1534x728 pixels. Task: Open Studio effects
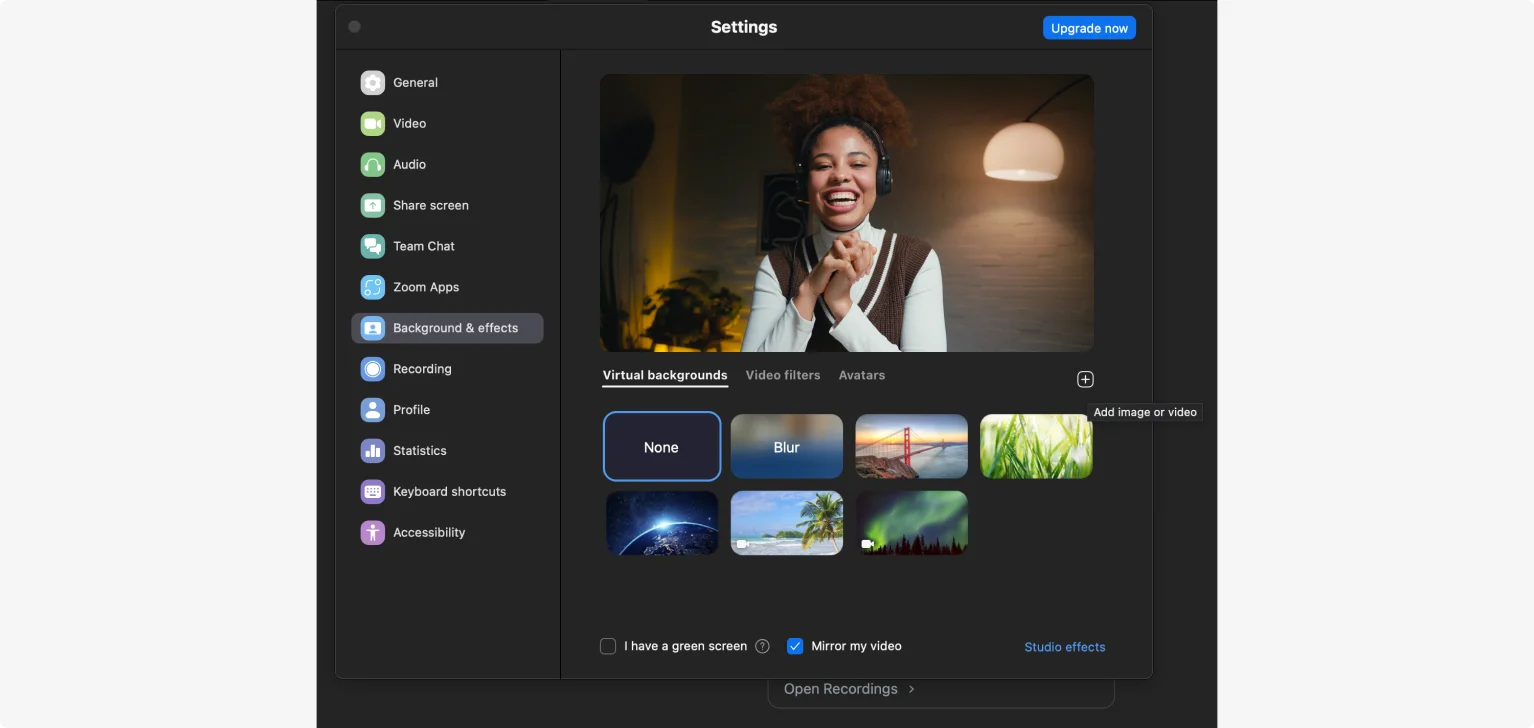click(x=1064, y=646)
